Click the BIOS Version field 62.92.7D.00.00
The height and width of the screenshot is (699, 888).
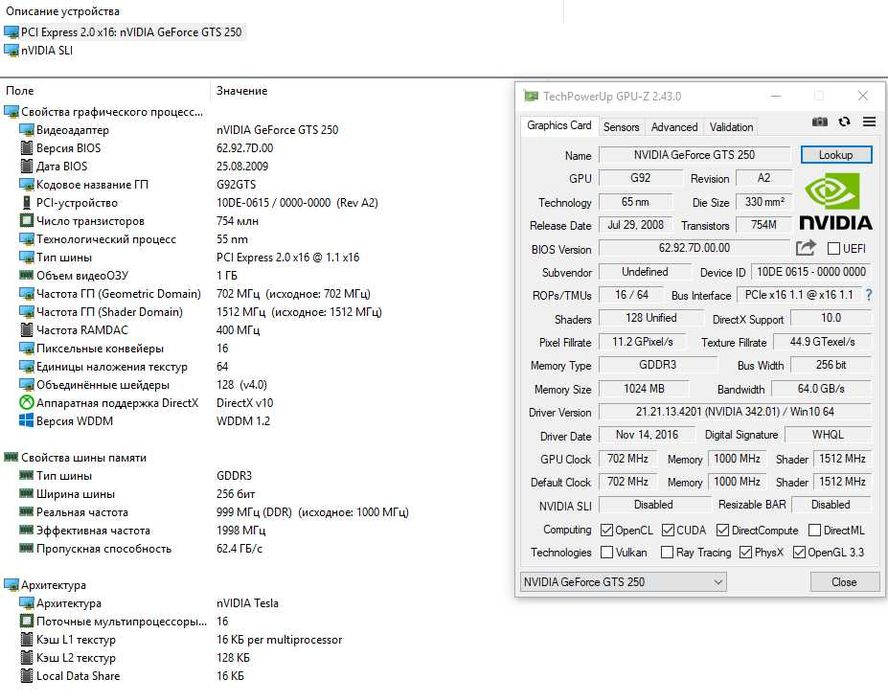pos(694,248)
